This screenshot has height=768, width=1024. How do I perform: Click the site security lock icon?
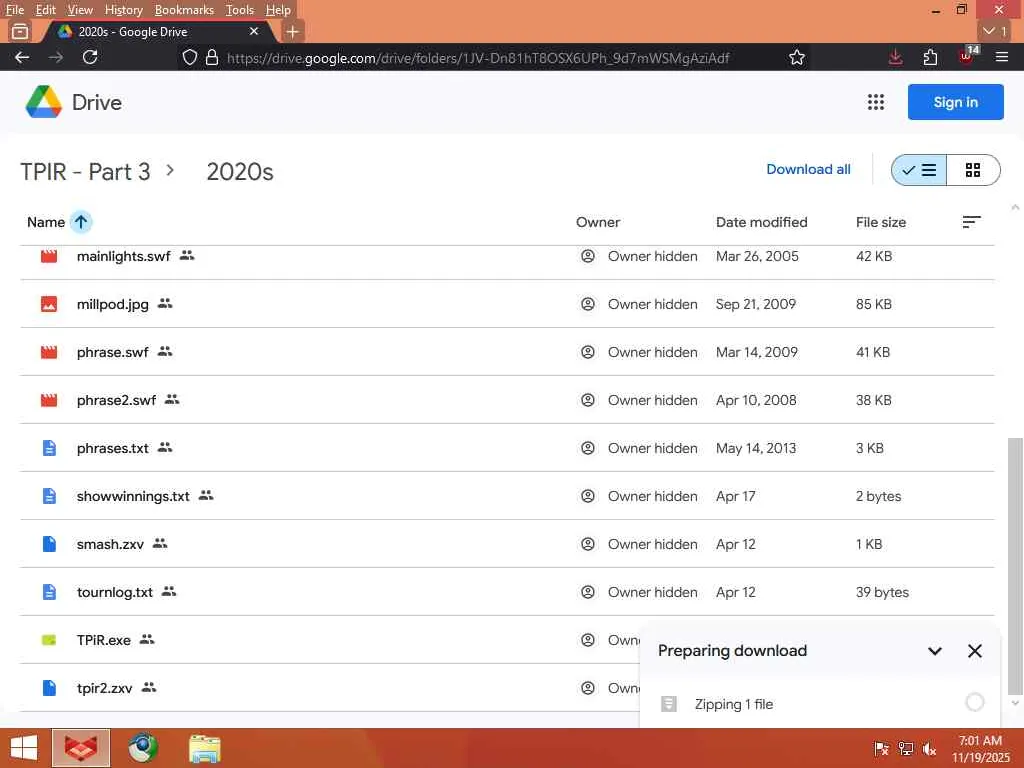click(x=212, y=57)
